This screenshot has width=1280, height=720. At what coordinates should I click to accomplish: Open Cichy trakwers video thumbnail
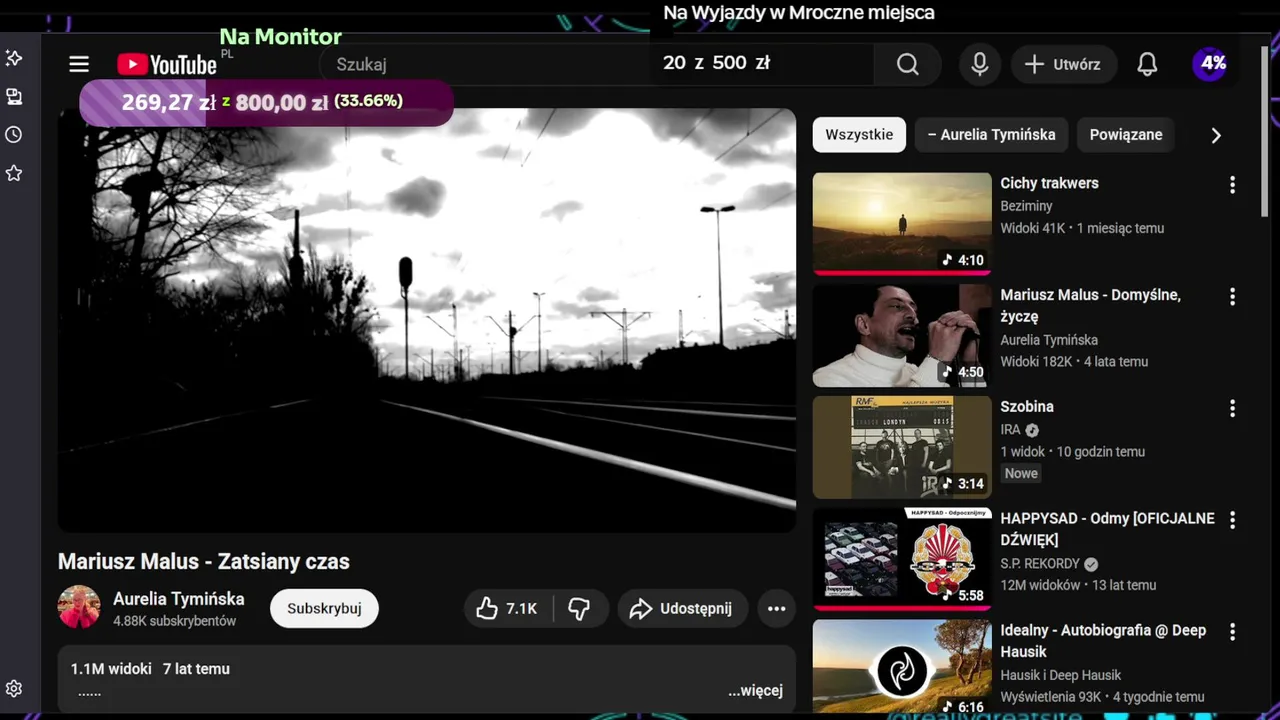click(902, 223)
